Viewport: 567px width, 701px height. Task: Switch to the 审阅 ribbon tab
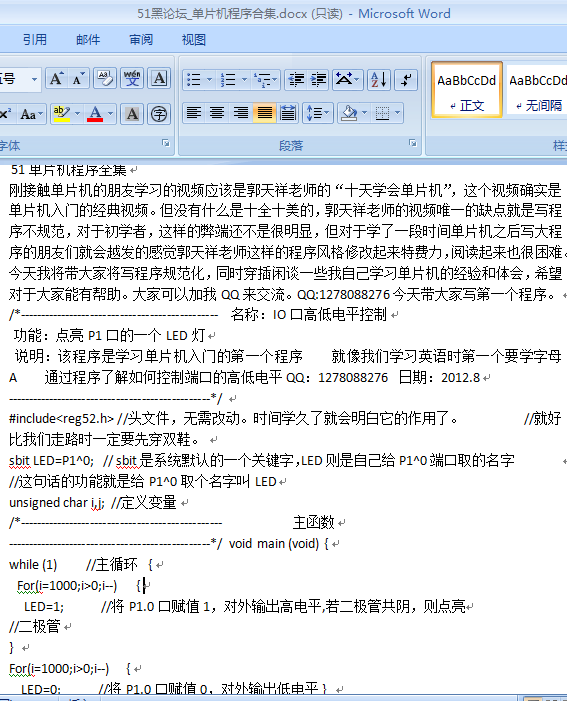pos(141,40)
